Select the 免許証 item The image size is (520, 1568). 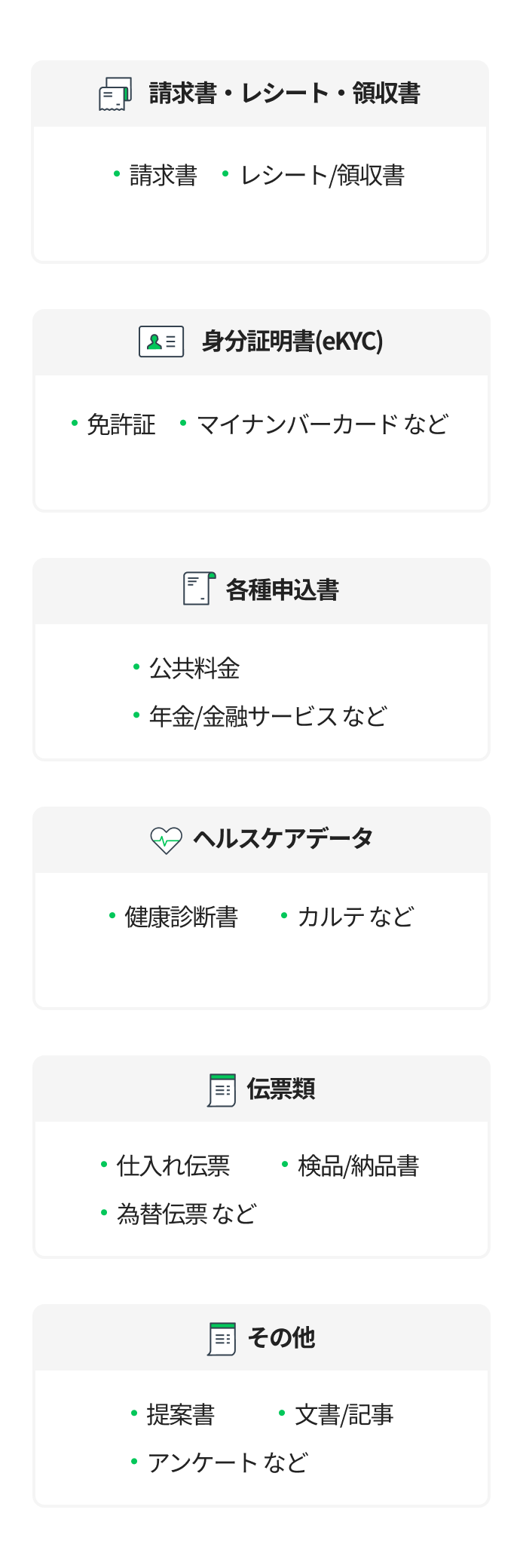click(x=121, y=424)
